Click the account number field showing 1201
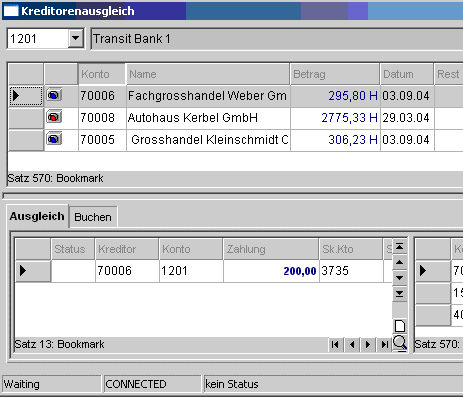This screenshot has height=397, width=463. (x=38, y=39)
